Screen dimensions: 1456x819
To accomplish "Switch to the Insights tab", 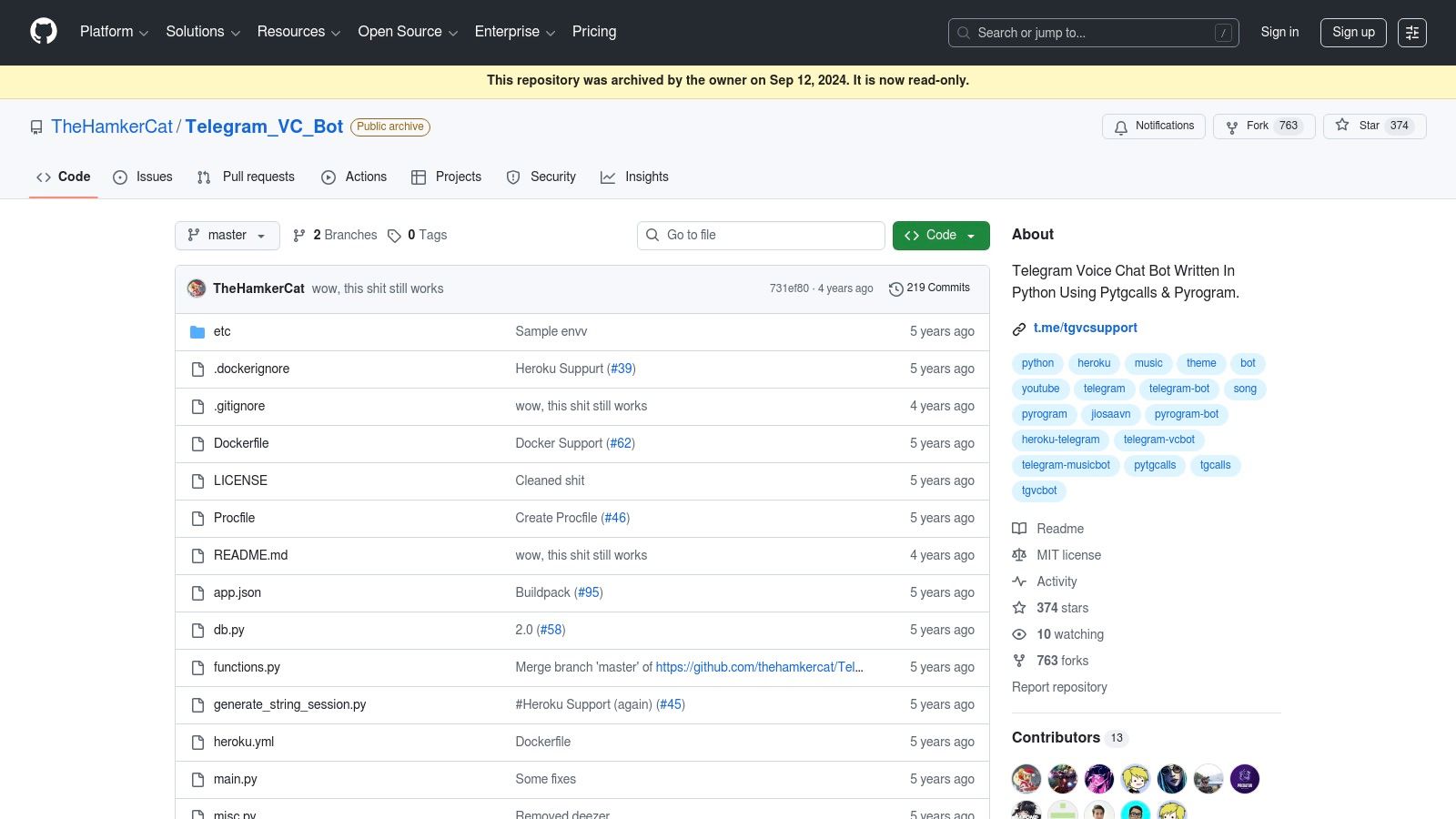I will [634, 177].
